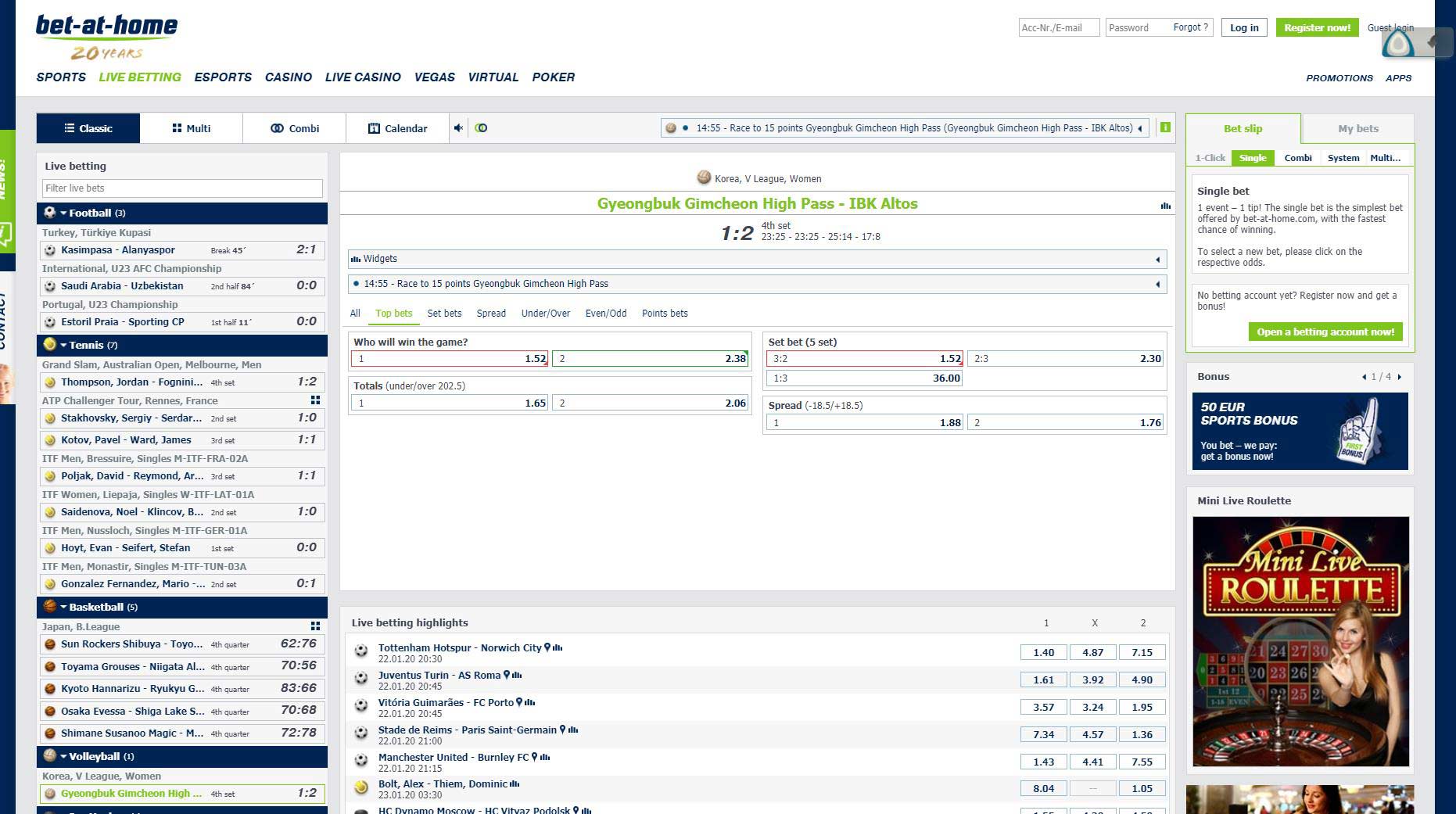Select the Points bets filter tab
Screen dimensions: 1456x814
tap(665, 313)
